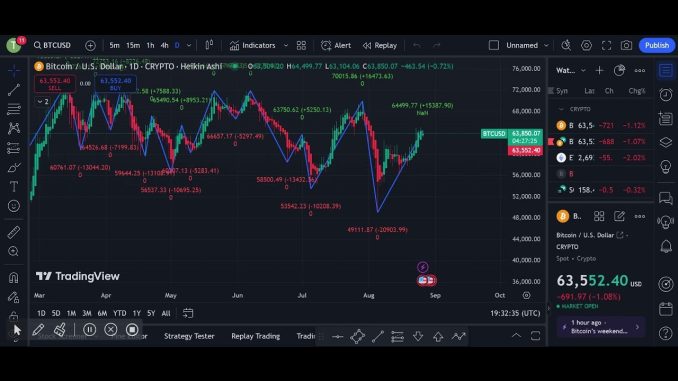Click the red SELL price button
678x381 pixels.
pos(55,84)
